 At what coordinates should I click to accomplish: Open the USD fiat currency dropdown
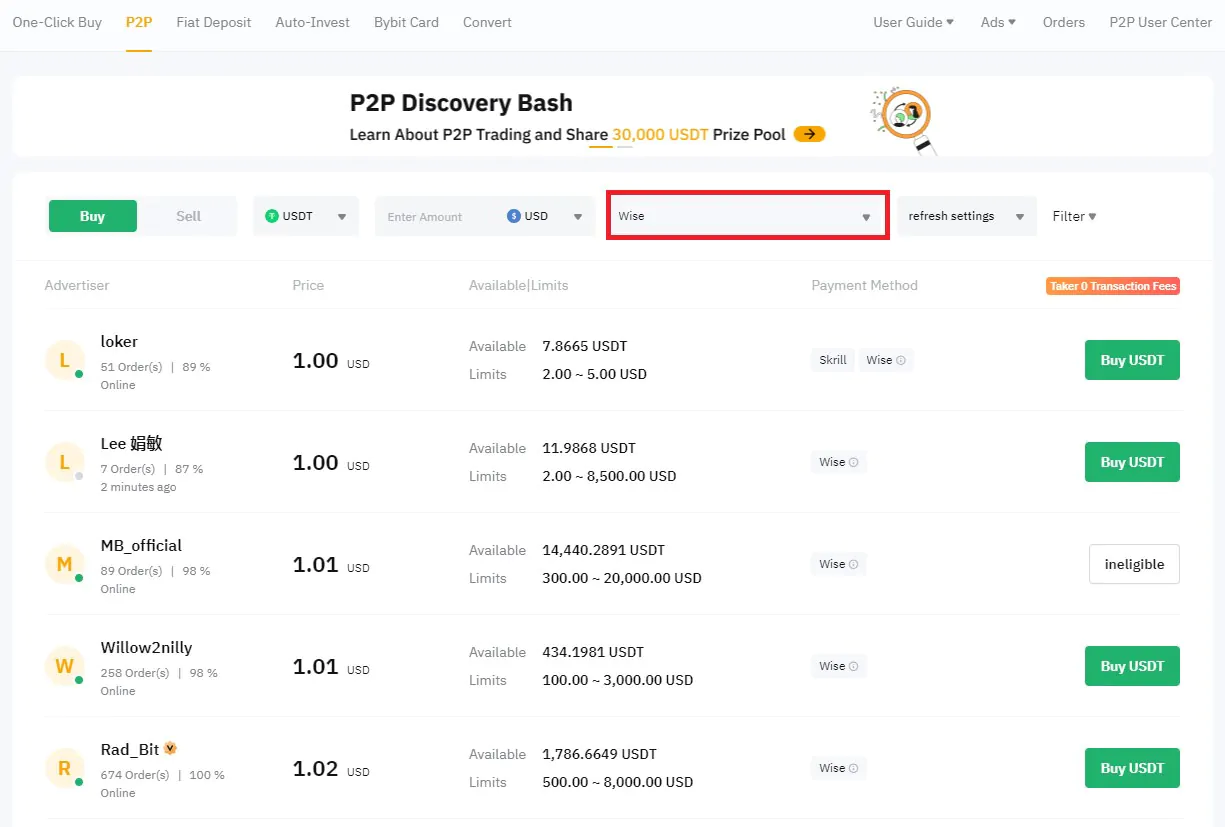(545, 216)
